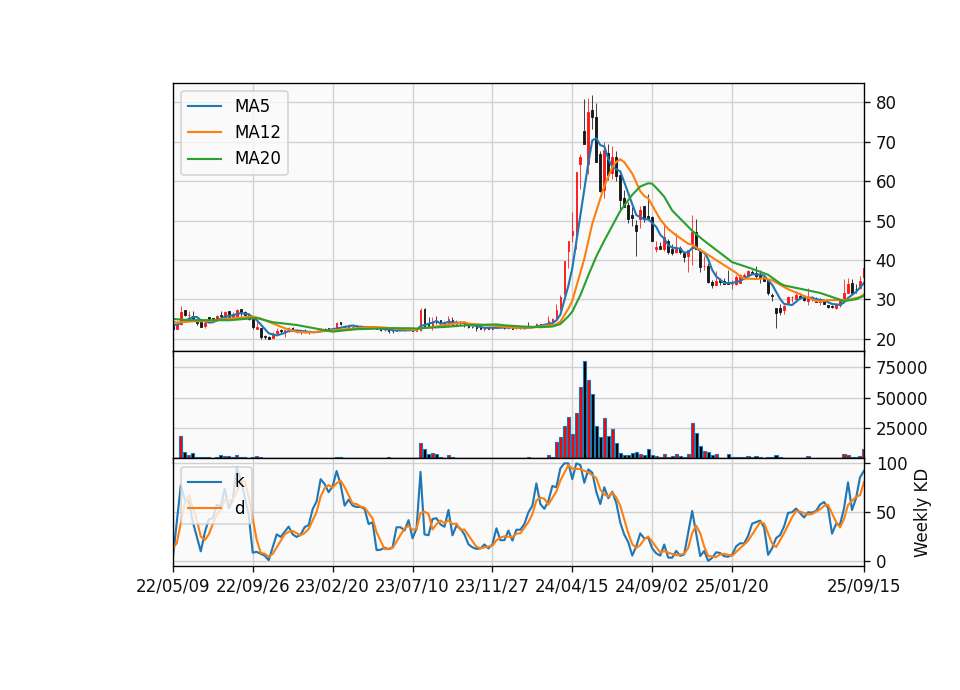Click the volume axis value 75000
This screenshot has height=690, width=960.
pyautogui.click(x=901, y=368)
